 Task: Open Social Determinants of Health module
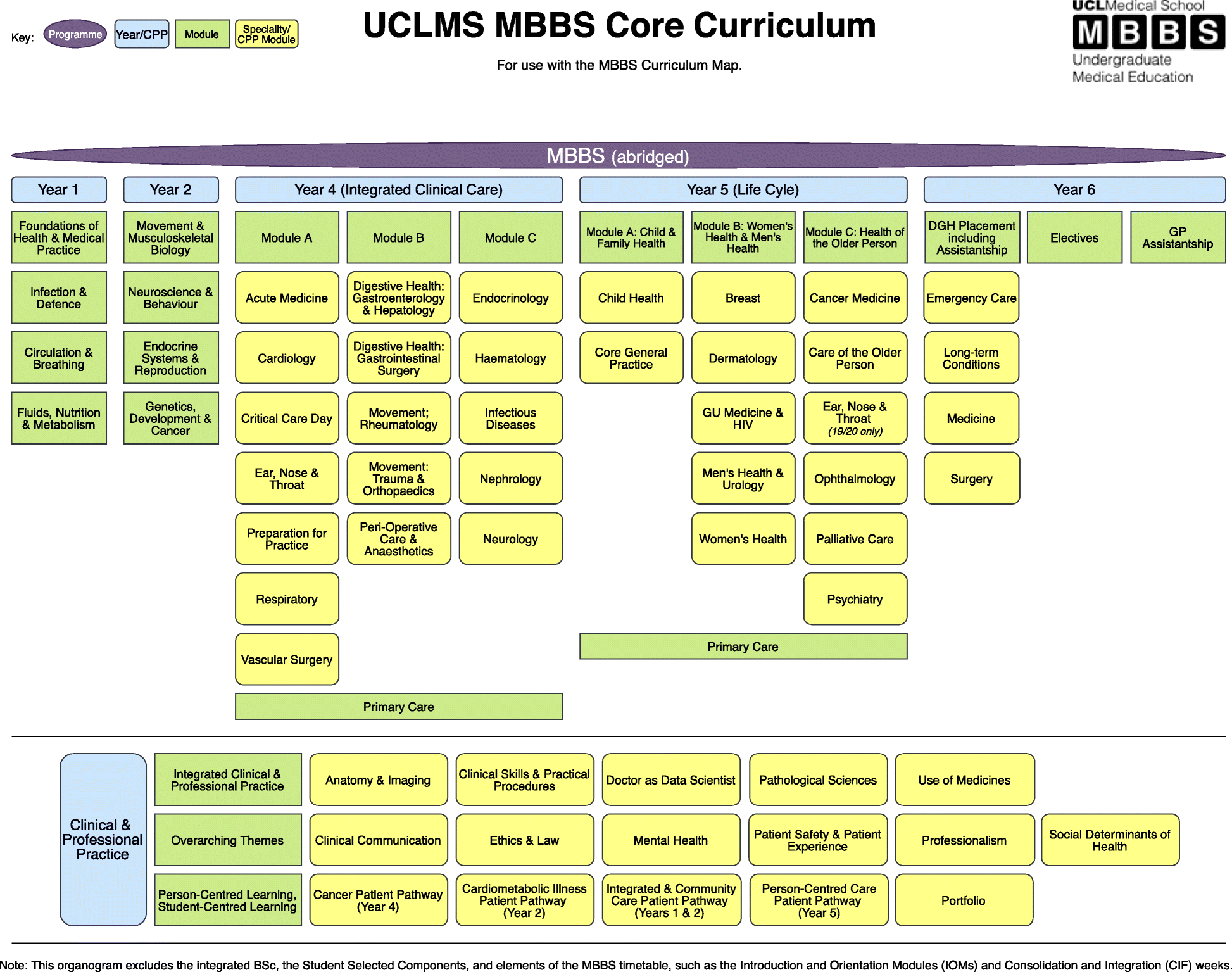pos(1110,840)
